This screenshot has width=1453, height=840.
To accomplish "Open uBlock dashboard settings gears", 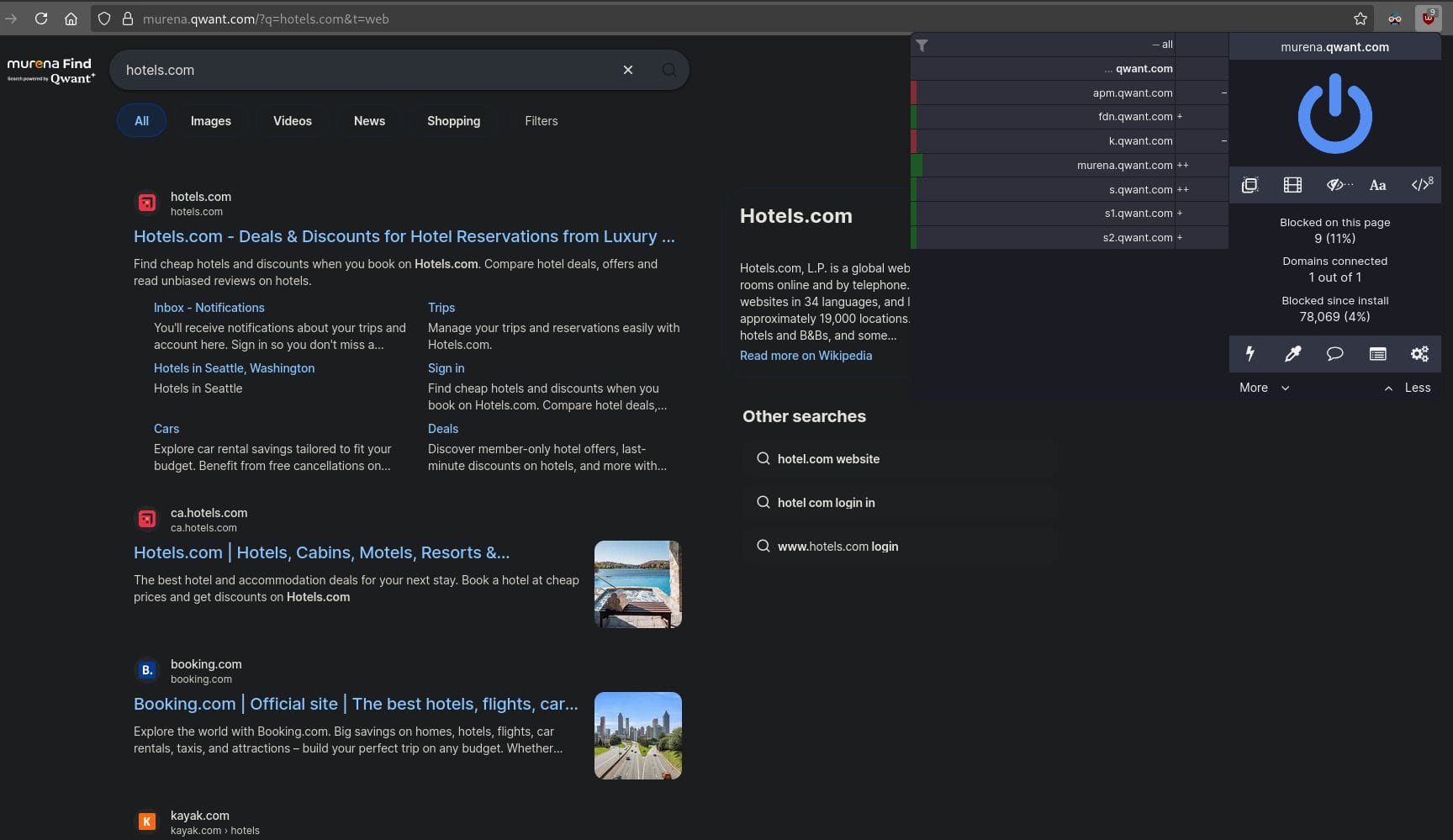I will tap(1419, 354).
